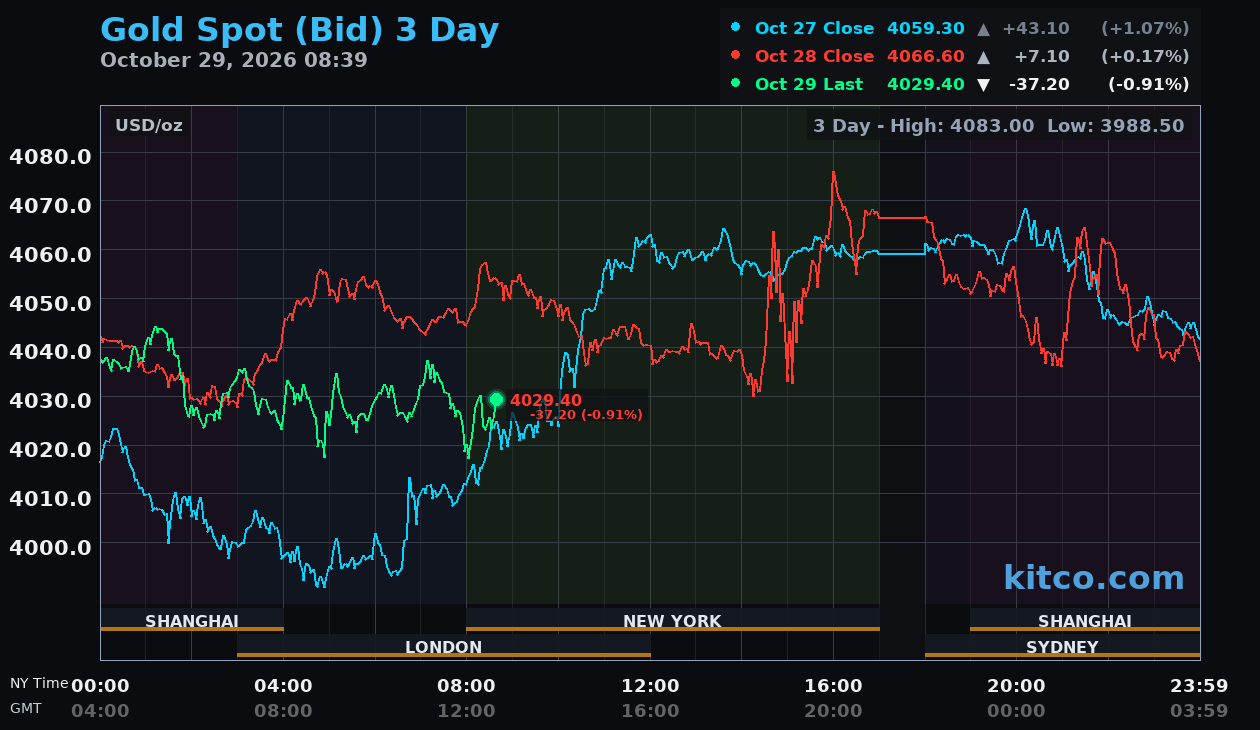This screenshot has width=1260, height=730.
Task: Click the +43.10 change value
Action: point(1035,28)
